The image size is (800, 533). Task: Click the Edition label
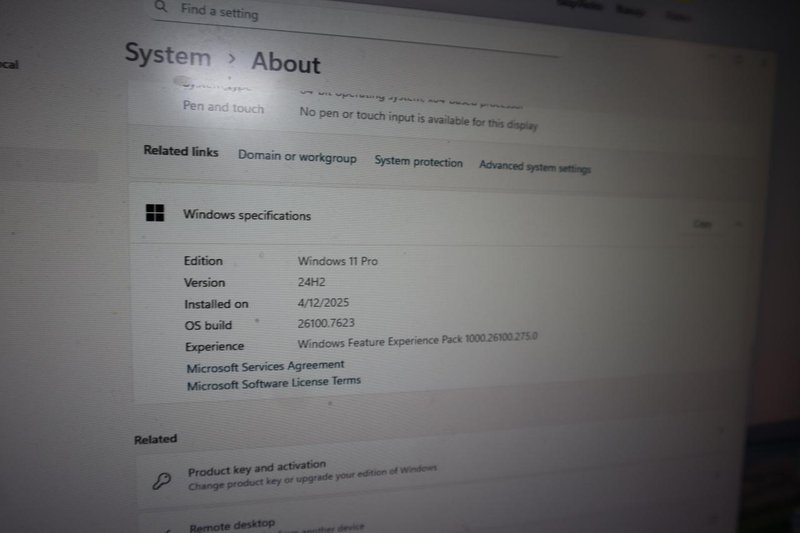(x=203, y=261)
